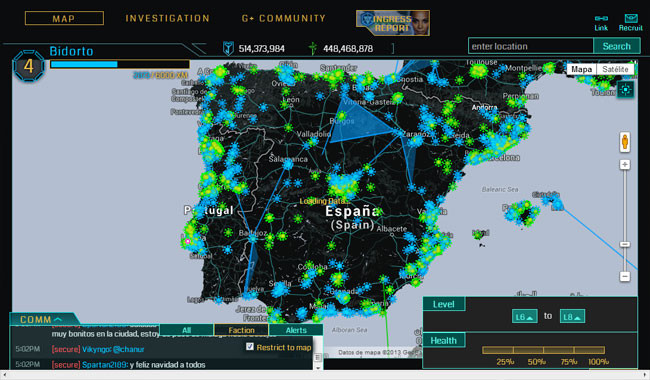Click the COMM scroll down arrow

pyautogui.click(x=318, y=367)
